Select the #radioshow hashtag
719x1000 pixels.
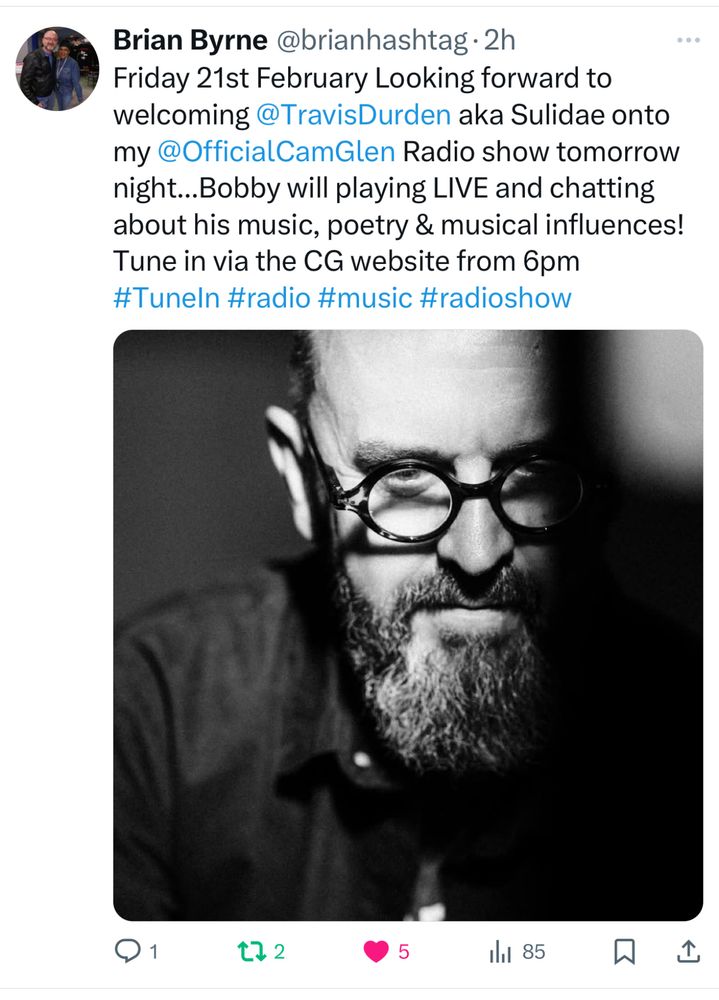click(x=495, y=298)
